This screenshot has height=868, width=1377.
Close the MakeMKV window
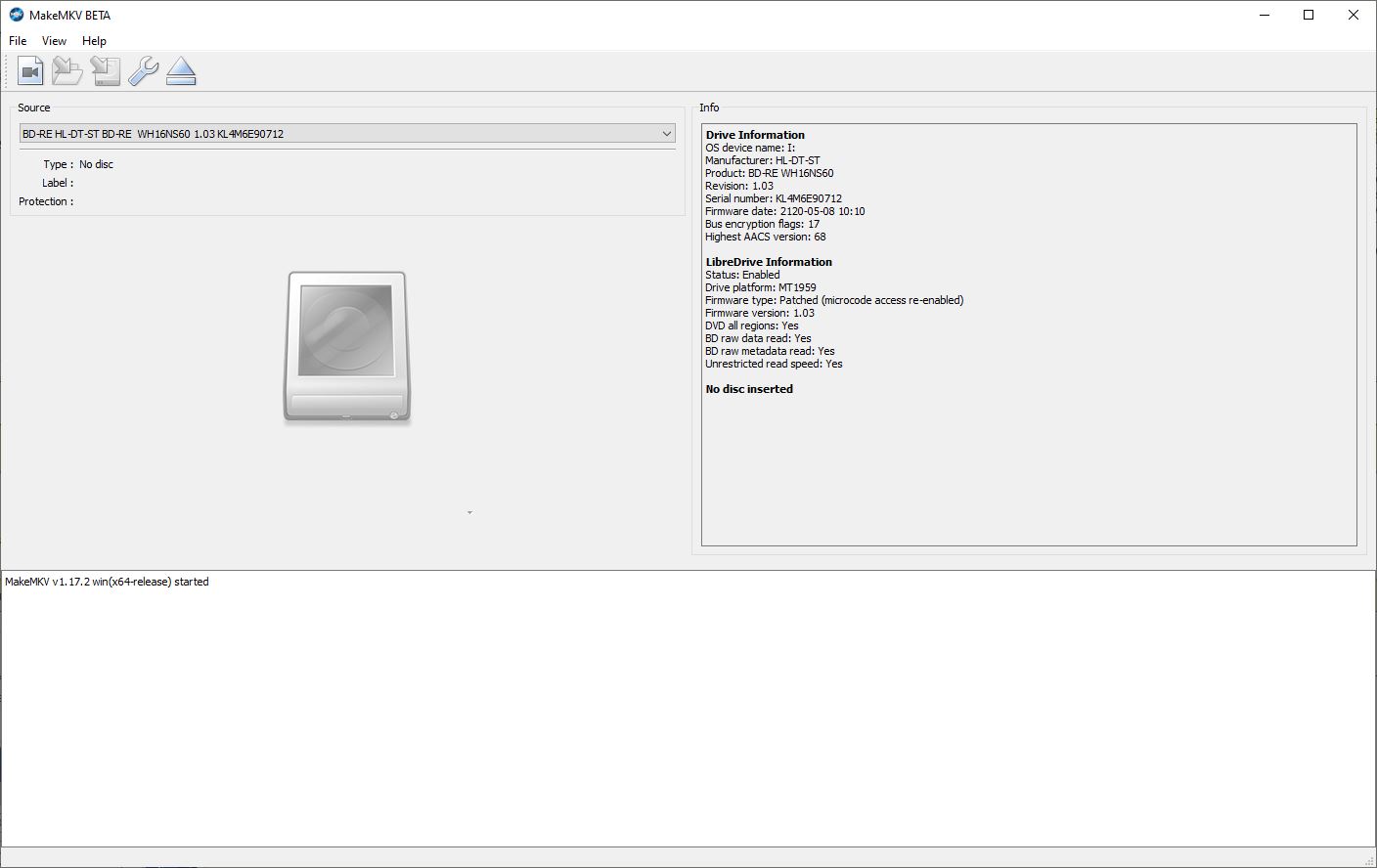pos(1354,15)
